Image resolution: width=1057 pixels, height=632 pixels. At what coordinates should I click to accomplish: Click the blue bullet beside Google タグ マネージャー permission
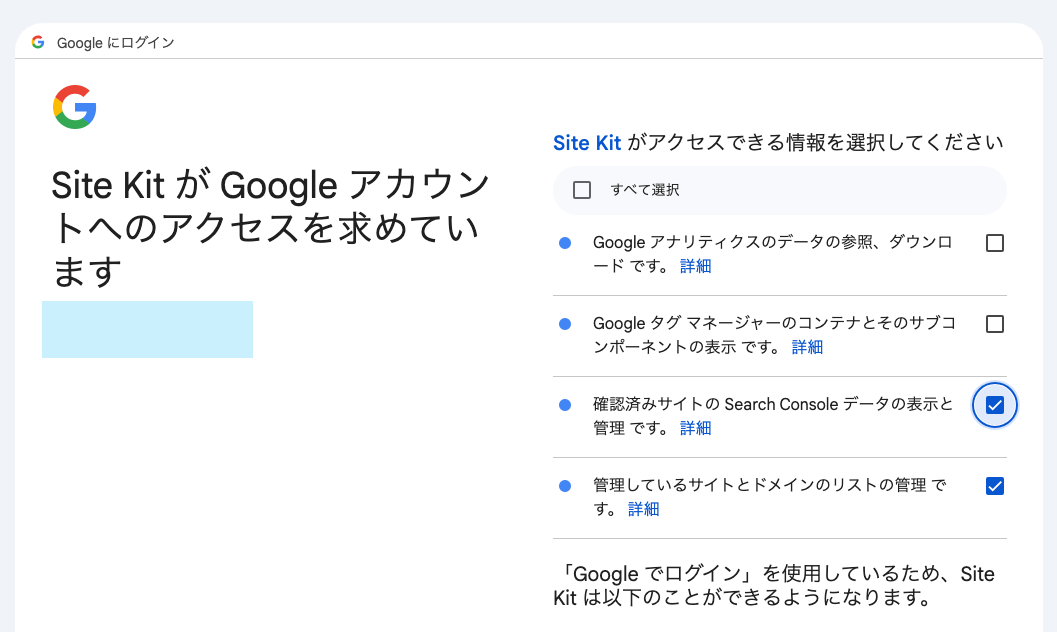pos(565,324)
